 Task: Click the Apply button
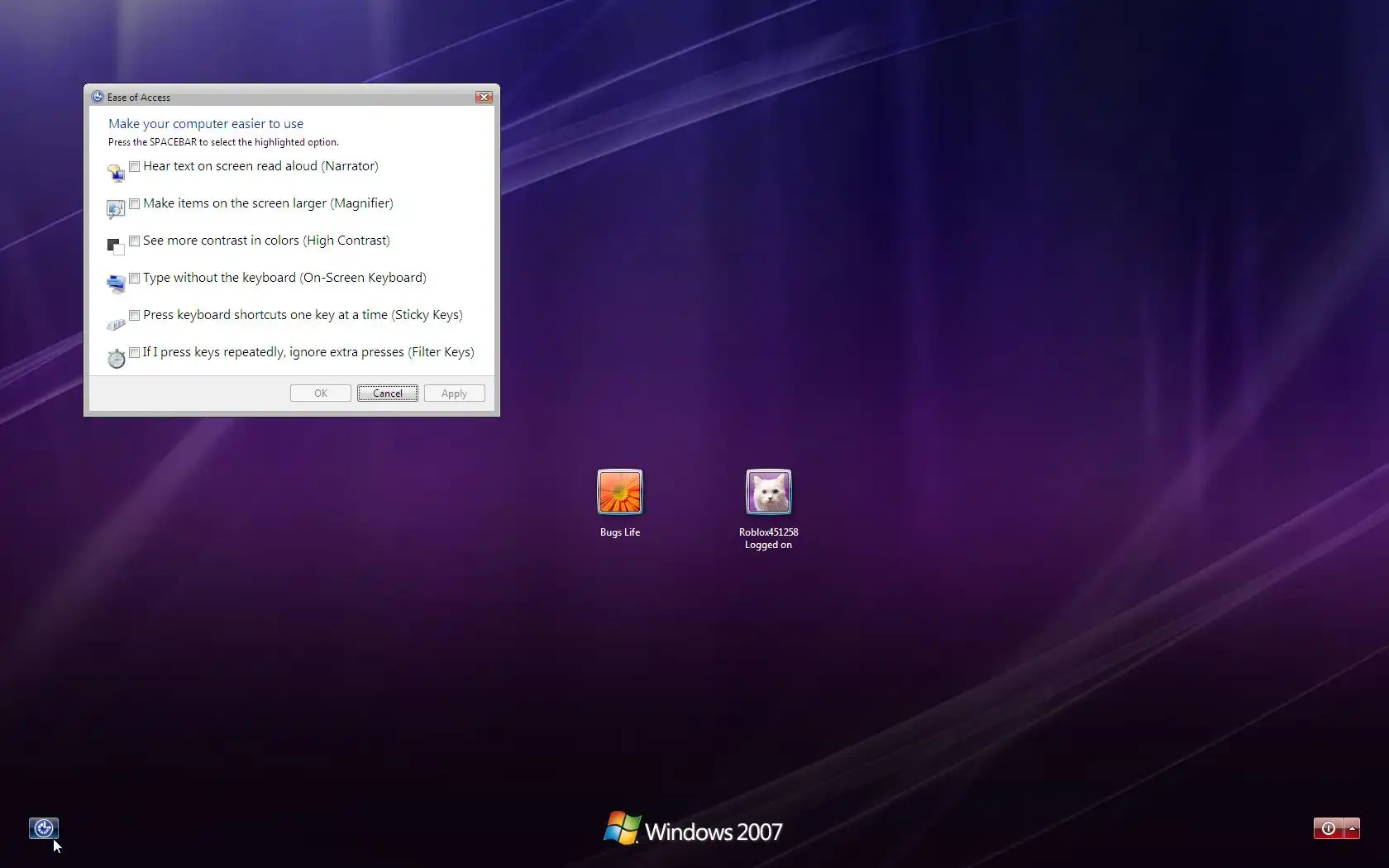click(x=455, y=393)
